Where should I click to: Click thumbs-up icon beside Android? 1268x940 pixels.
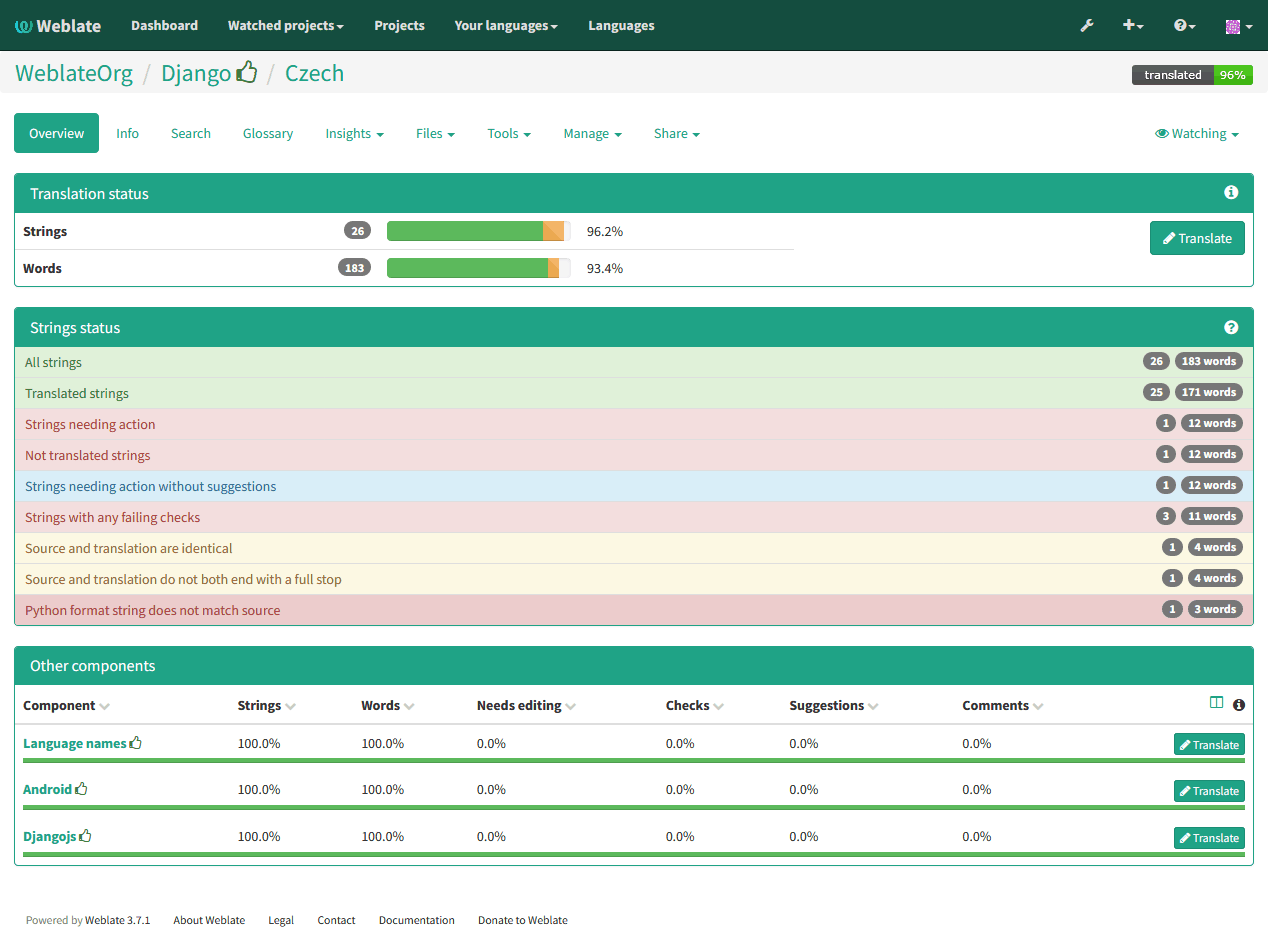point(82,789)
